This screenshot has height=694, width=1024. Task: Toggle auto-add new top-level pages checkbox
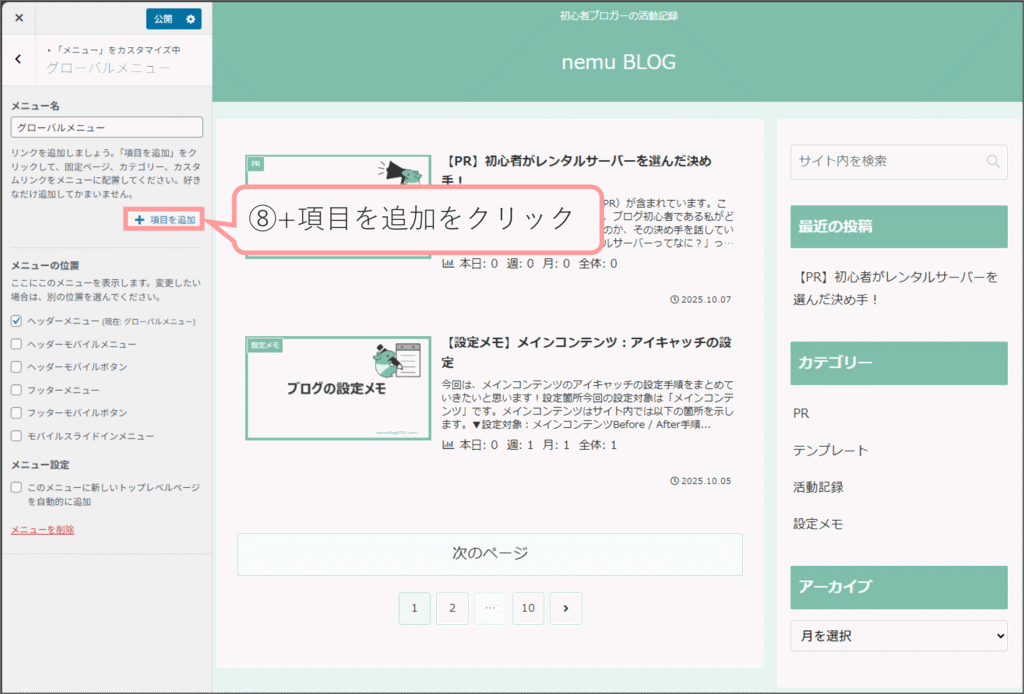pos(16,487)
